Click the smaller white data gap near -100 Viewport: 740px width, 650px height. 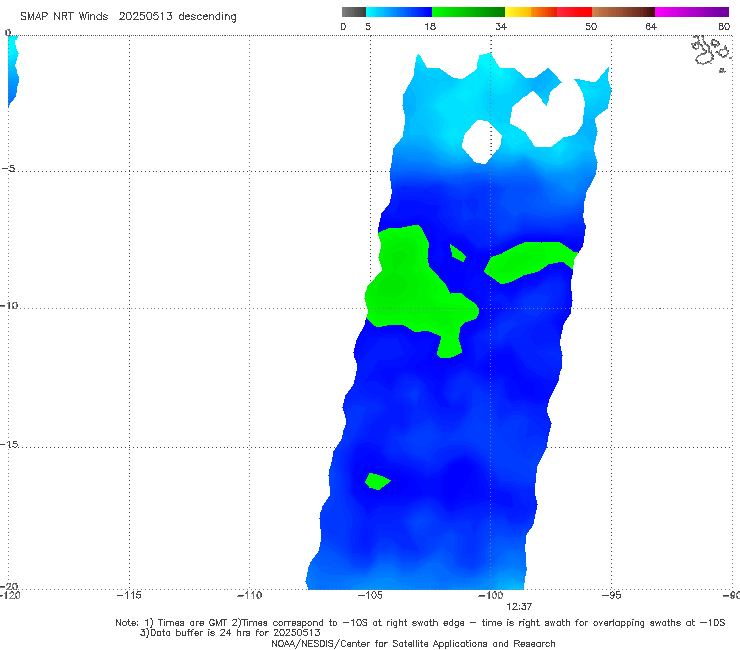[482, 142]
